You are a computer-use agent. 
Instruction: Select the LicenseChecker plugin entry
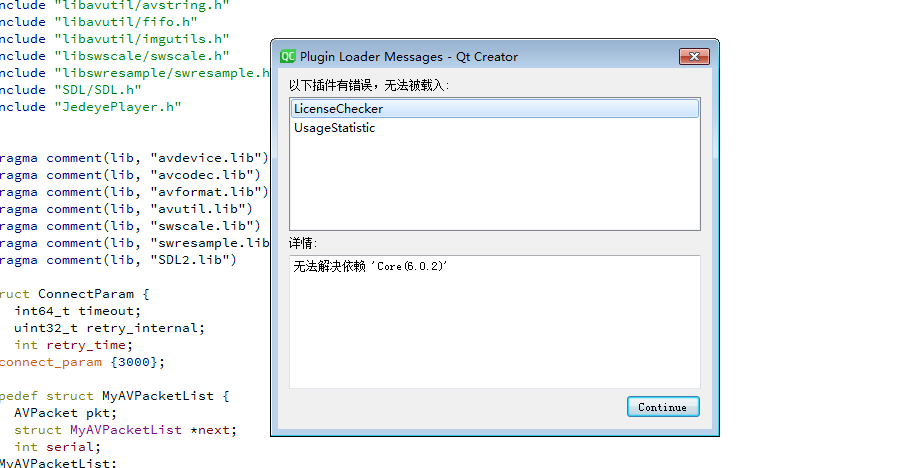[495, 109]
